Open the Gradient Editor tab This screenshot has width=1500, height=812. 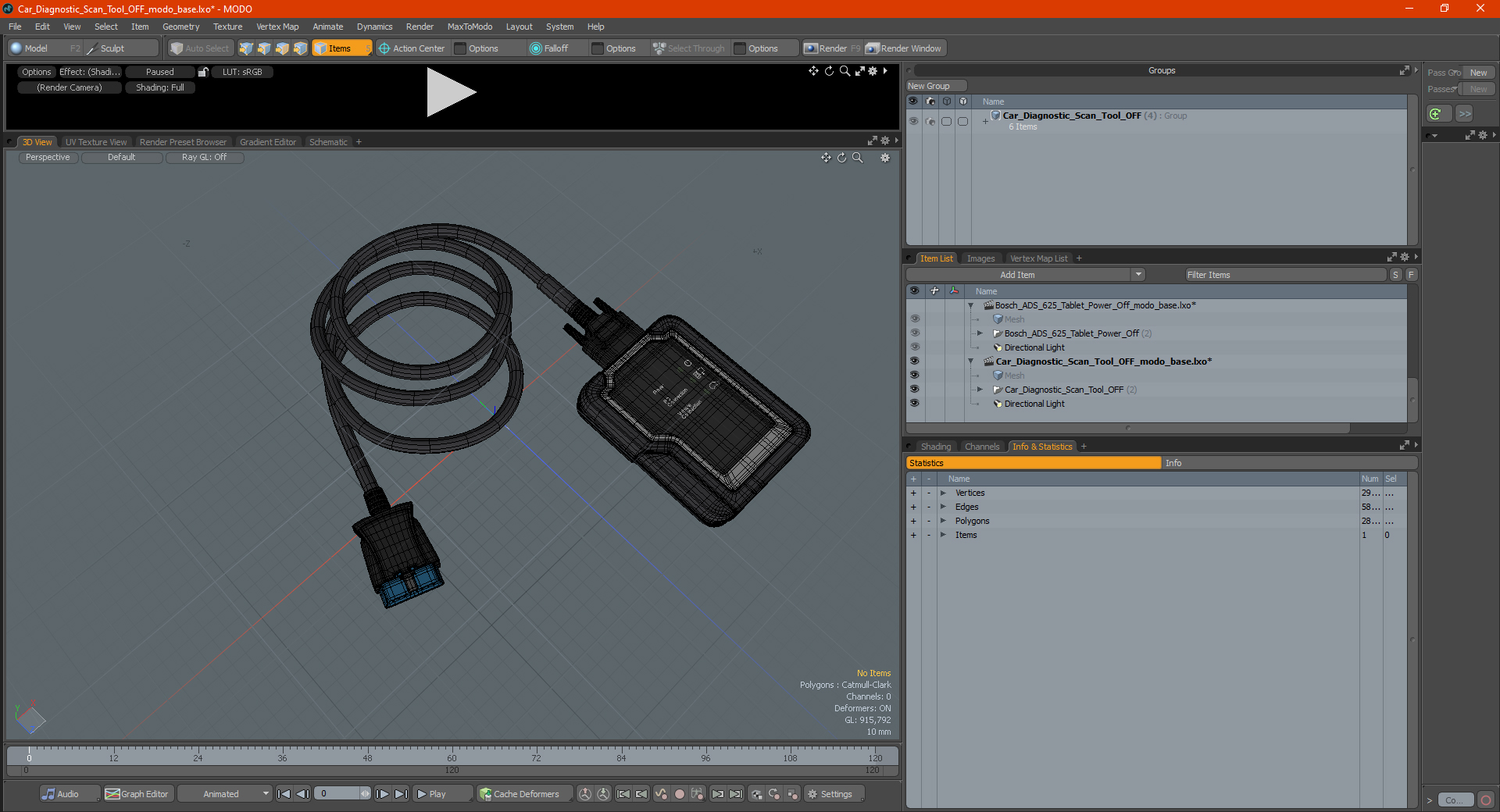coord(268,142)
